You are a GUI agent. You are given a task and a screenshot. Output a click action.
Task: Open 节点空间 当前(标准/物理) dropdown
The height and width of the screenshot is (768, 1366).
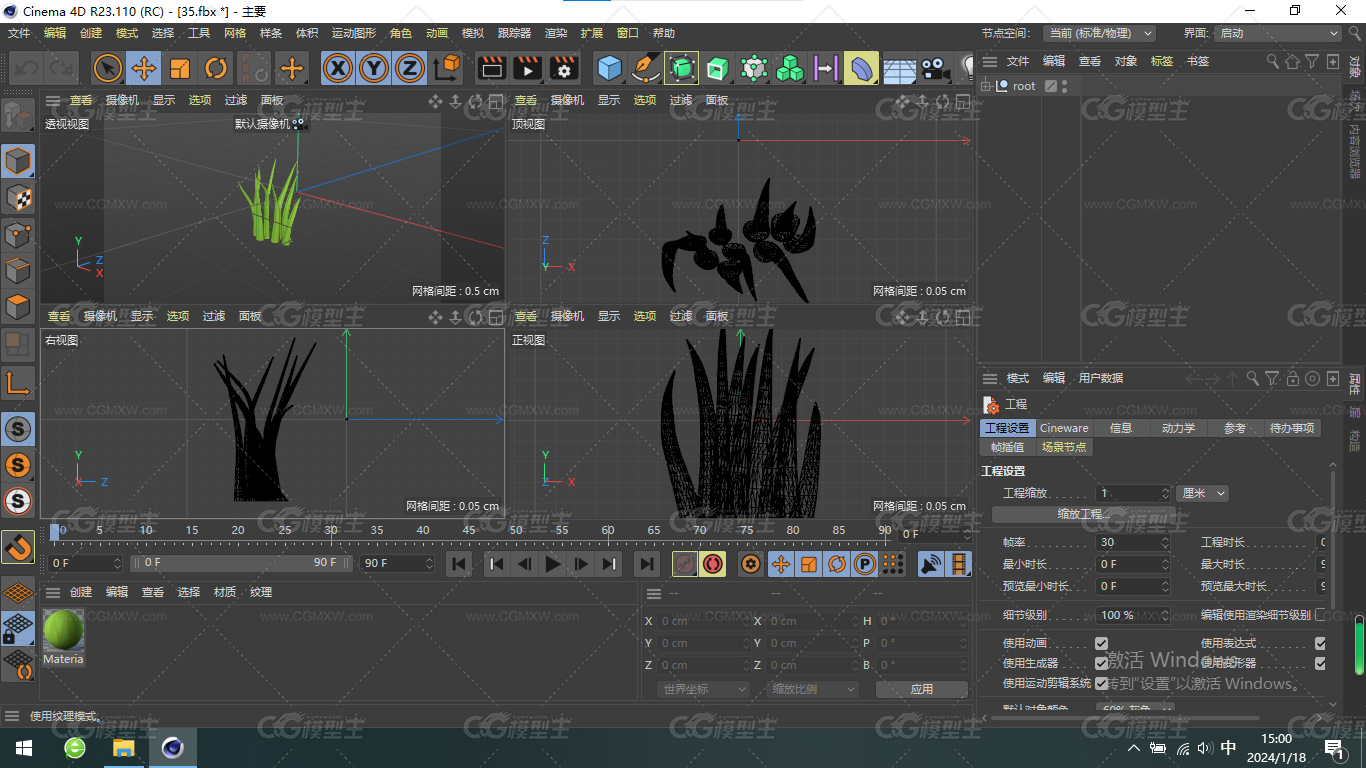click(x=1099, y=33)
